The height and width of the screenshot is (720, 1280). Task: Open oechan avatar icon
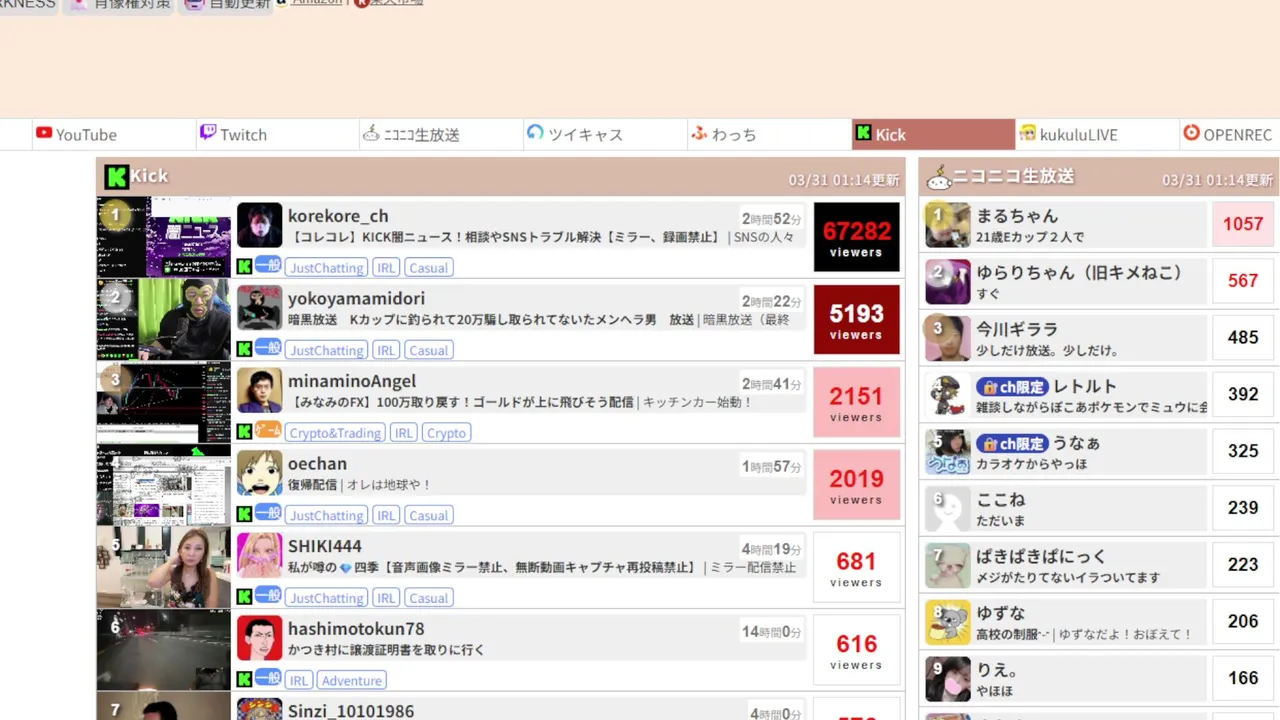click(x=259, y=472)
